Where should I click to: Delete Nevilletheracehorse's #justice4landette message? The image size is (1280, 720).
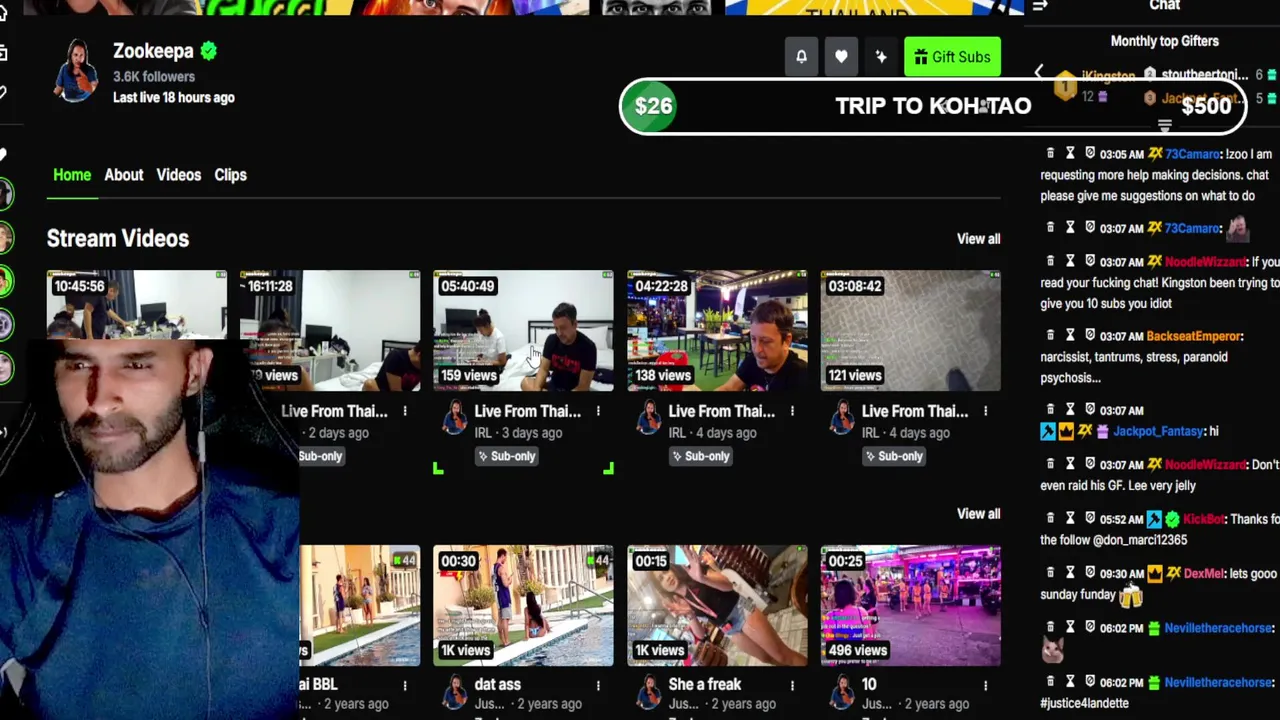1050,681
